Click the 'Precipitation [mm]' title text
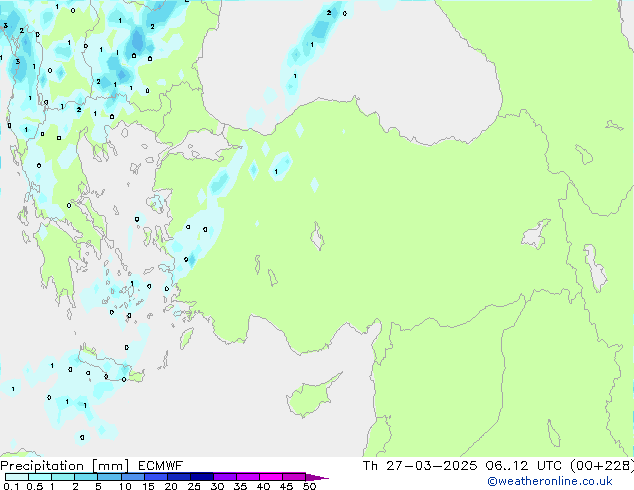634x490 pixels. (65, 466)
